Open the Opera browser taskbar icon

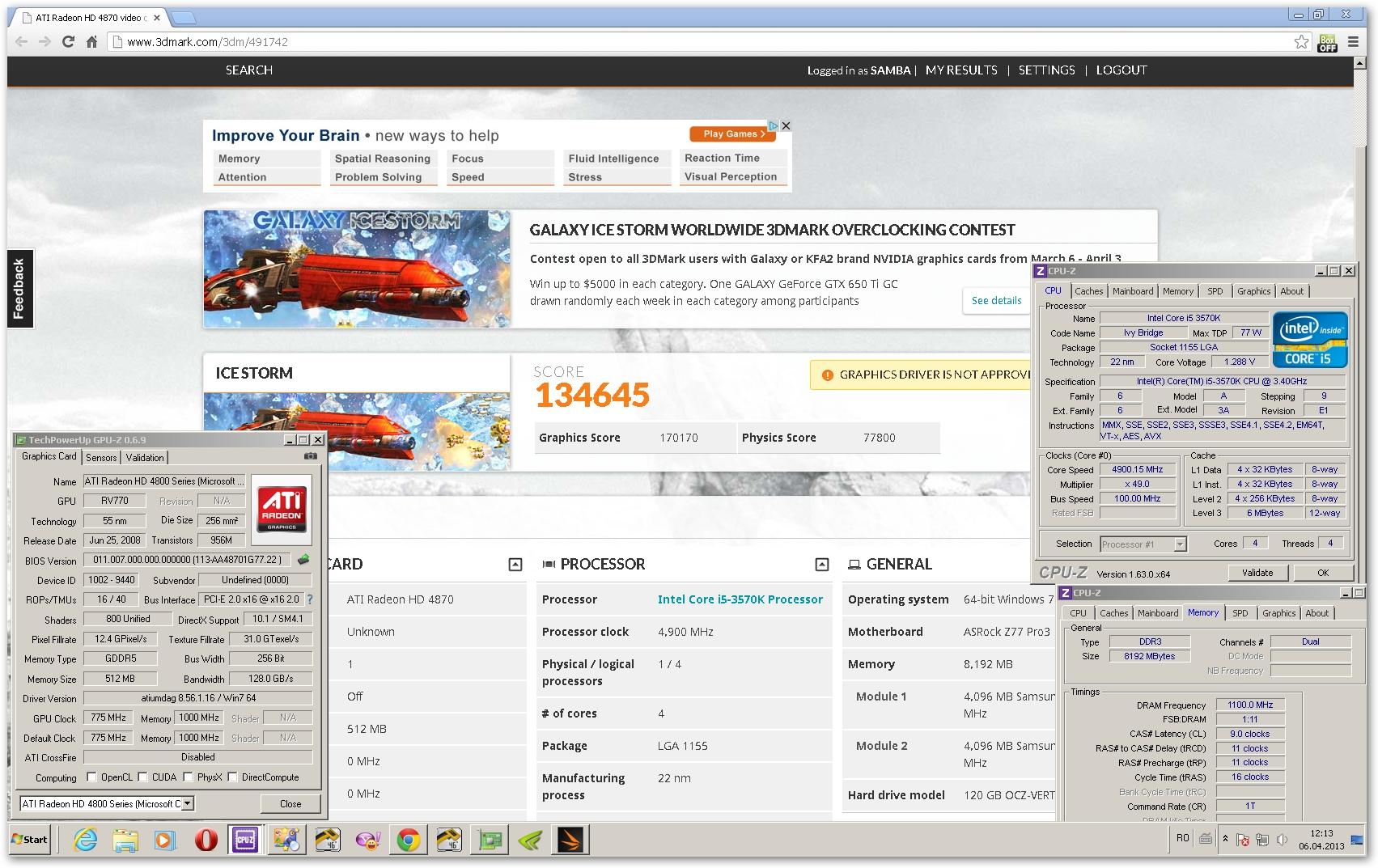206,840
